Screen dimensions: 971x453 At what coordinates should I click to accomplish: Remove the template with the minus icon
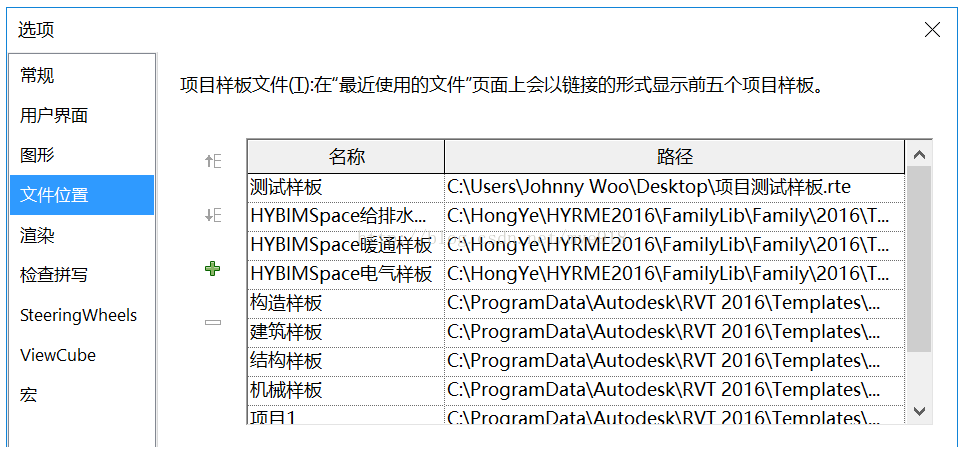213,322
